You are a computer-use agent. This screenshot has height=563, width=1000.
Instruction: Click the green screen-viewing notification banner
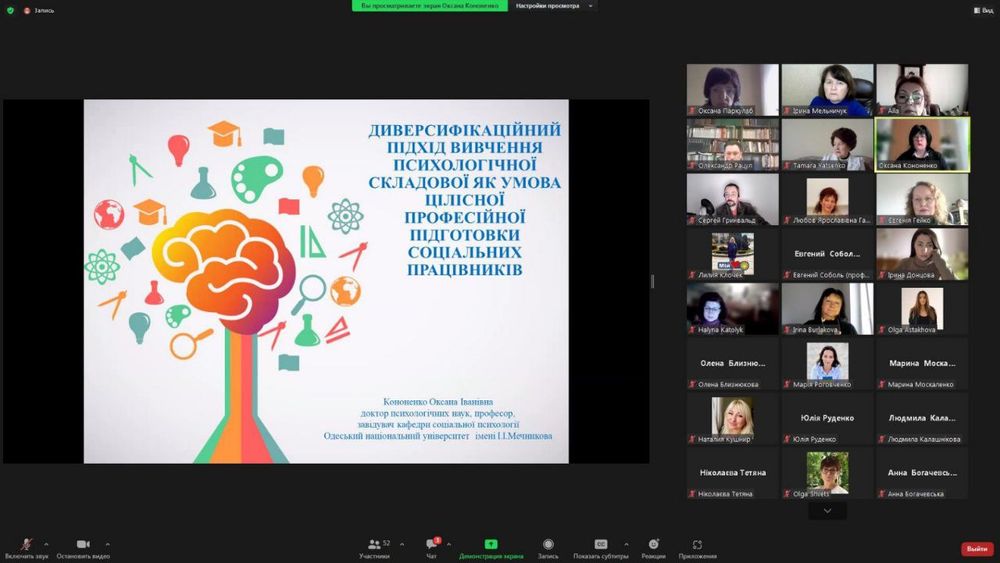pyautogui.click(x=429, y=6)
